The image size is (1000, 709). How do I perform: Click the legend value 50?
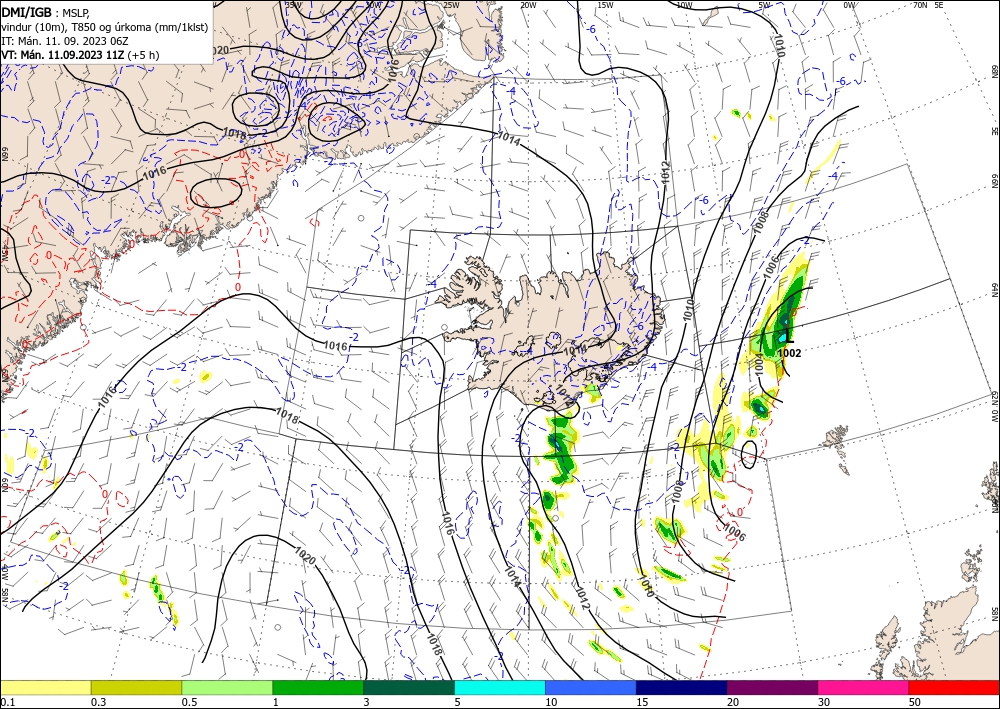(x=915, y=702)
